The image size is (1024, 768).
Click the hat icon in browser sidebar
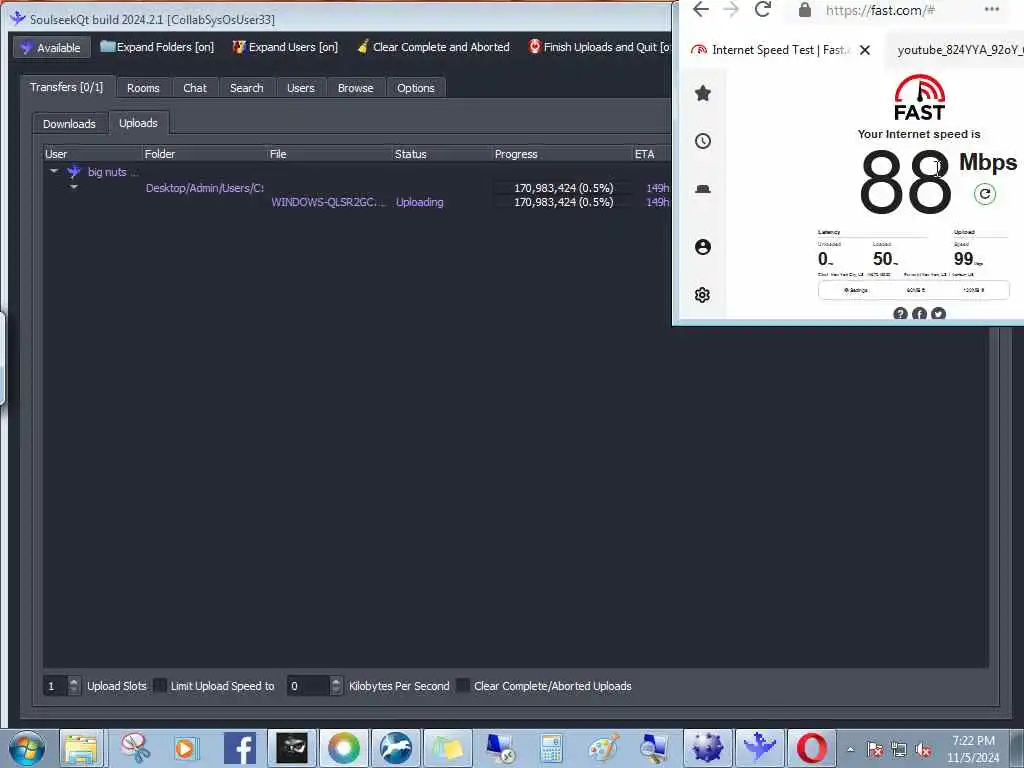[x=703, y=189]
